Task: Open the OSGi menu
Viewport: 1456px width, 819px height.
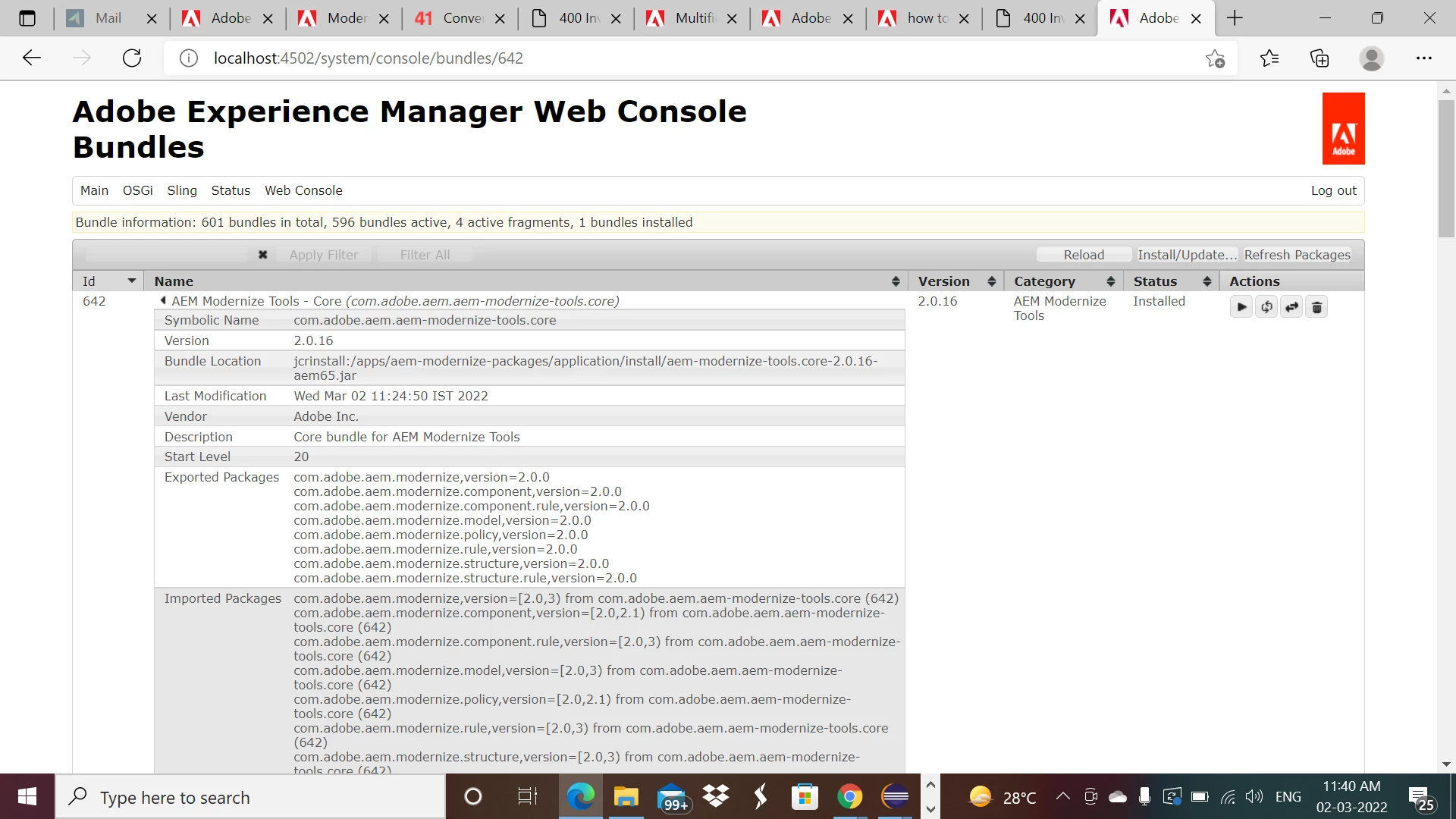Action: pyautogui.click(x=137, y=190)
